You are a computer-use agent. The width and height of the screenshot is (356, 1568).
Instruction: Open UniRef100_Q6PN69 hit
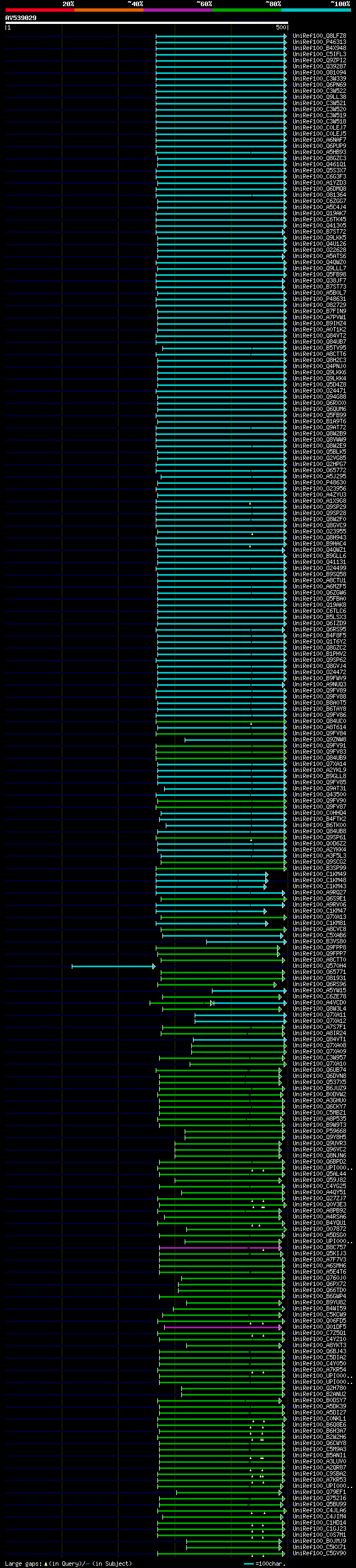[319, 85]
